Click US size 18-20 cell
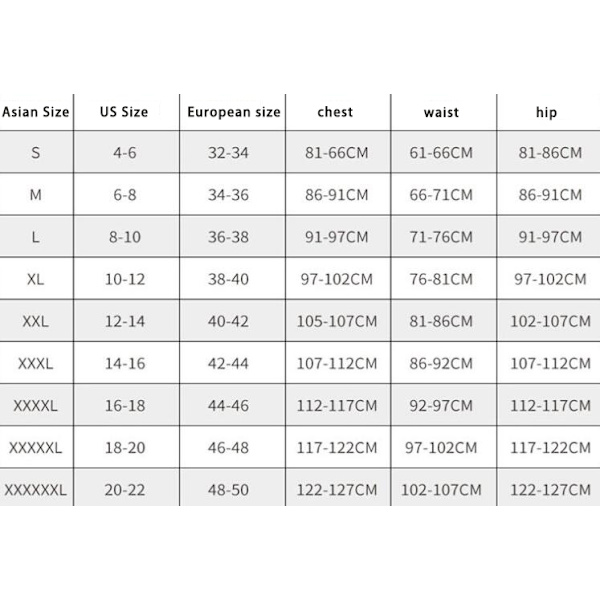 (x=124, y=448)
